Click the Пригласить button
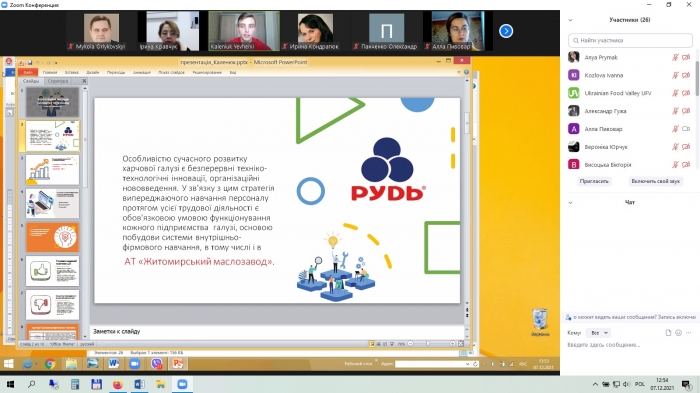This screenshot has width=700, height=393. pos(594,181)
